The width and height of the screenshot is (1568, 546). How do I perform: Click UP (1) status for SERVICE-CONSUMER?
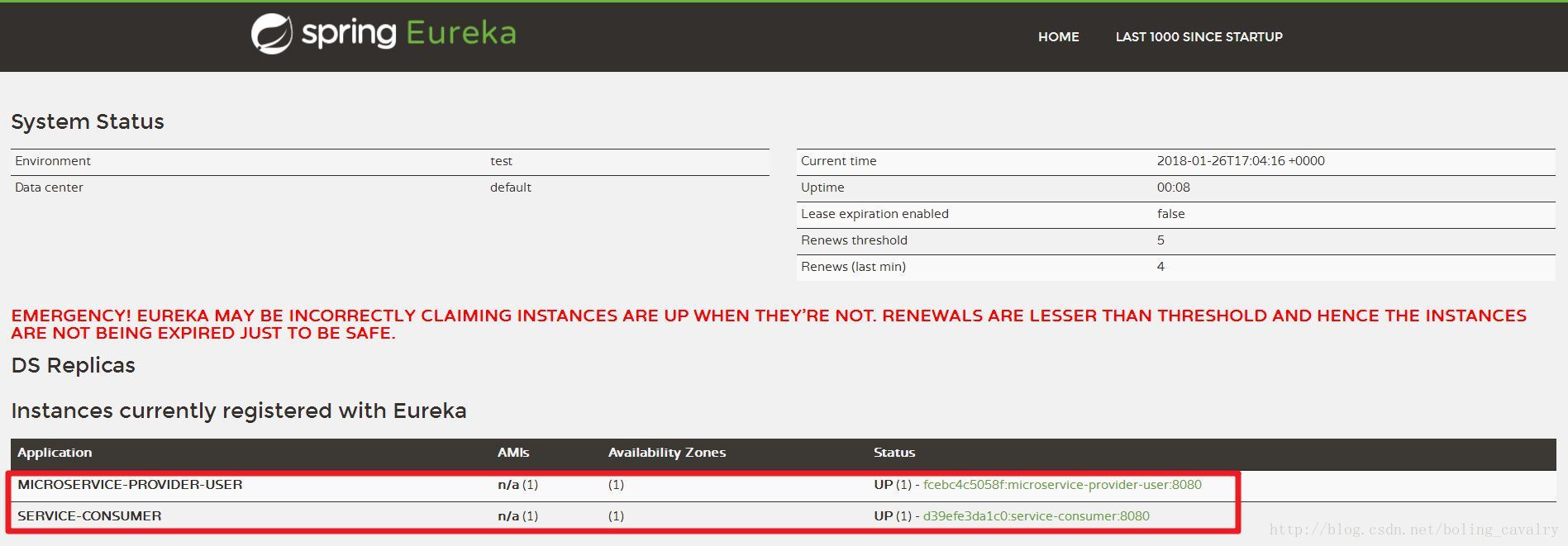pyautogui.click(x=893, y=516)
